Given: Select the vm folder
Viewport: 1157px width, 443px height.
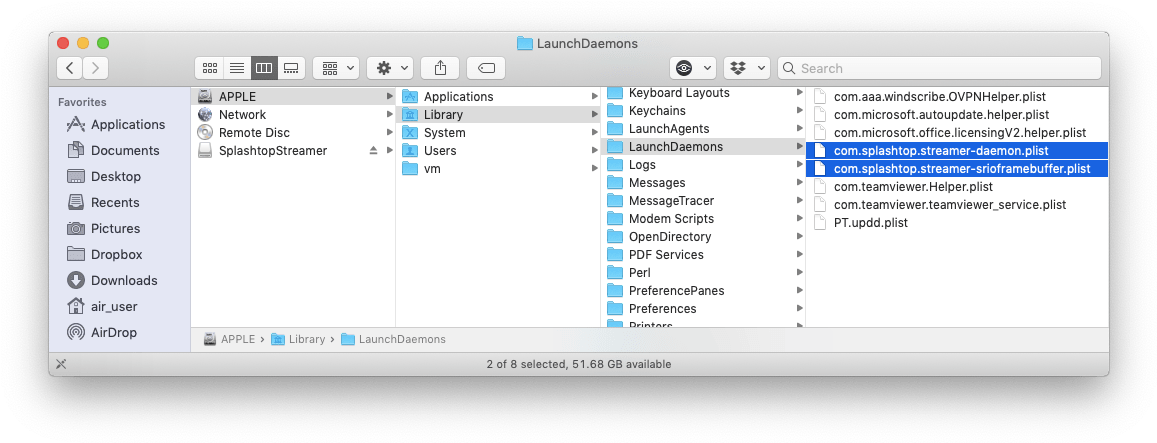Looking at the screenshot, I should point(498,168).
